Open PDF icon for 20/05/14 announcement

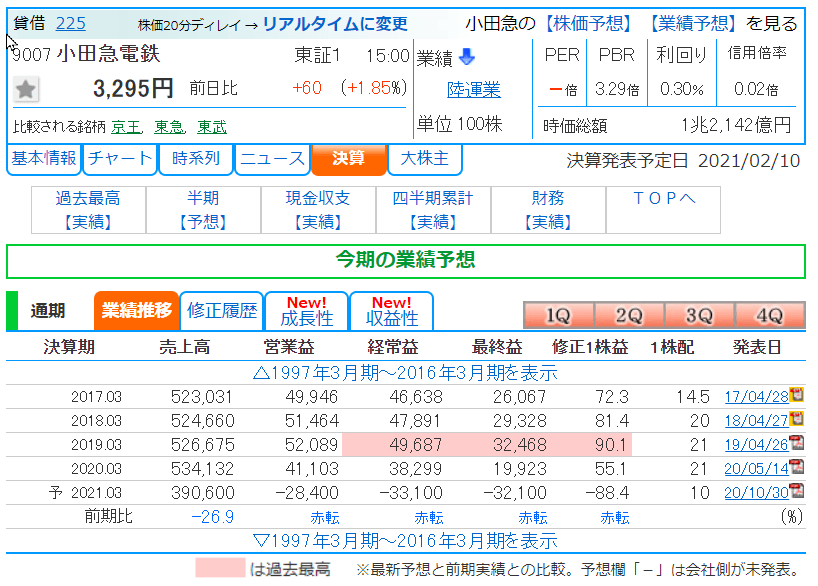796,467
